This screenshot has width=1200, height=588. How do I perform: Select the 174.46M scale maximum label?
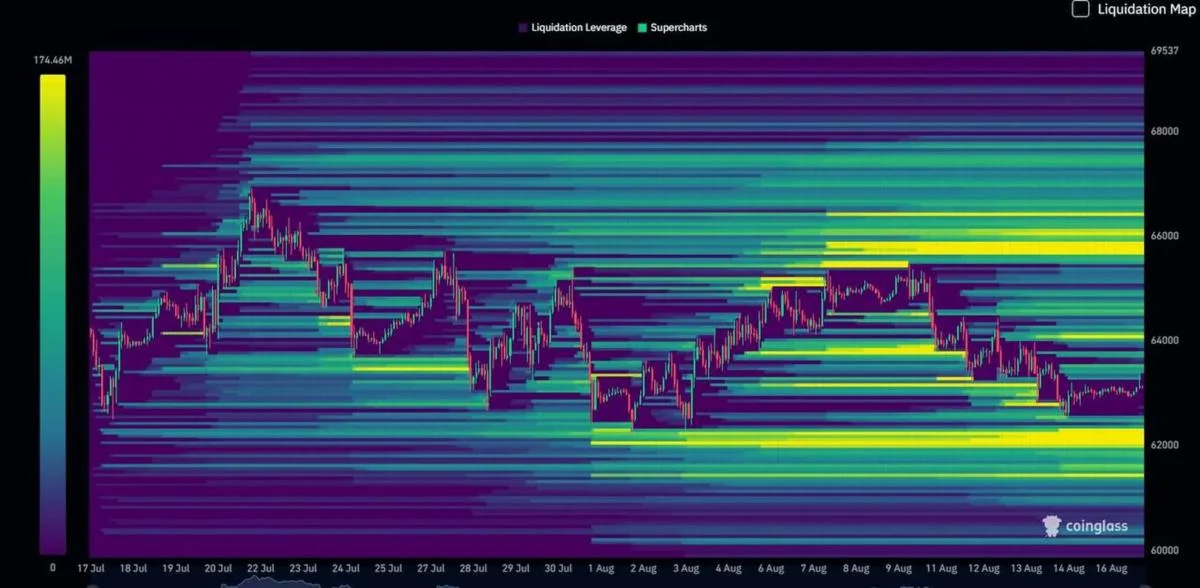point(53,61)
